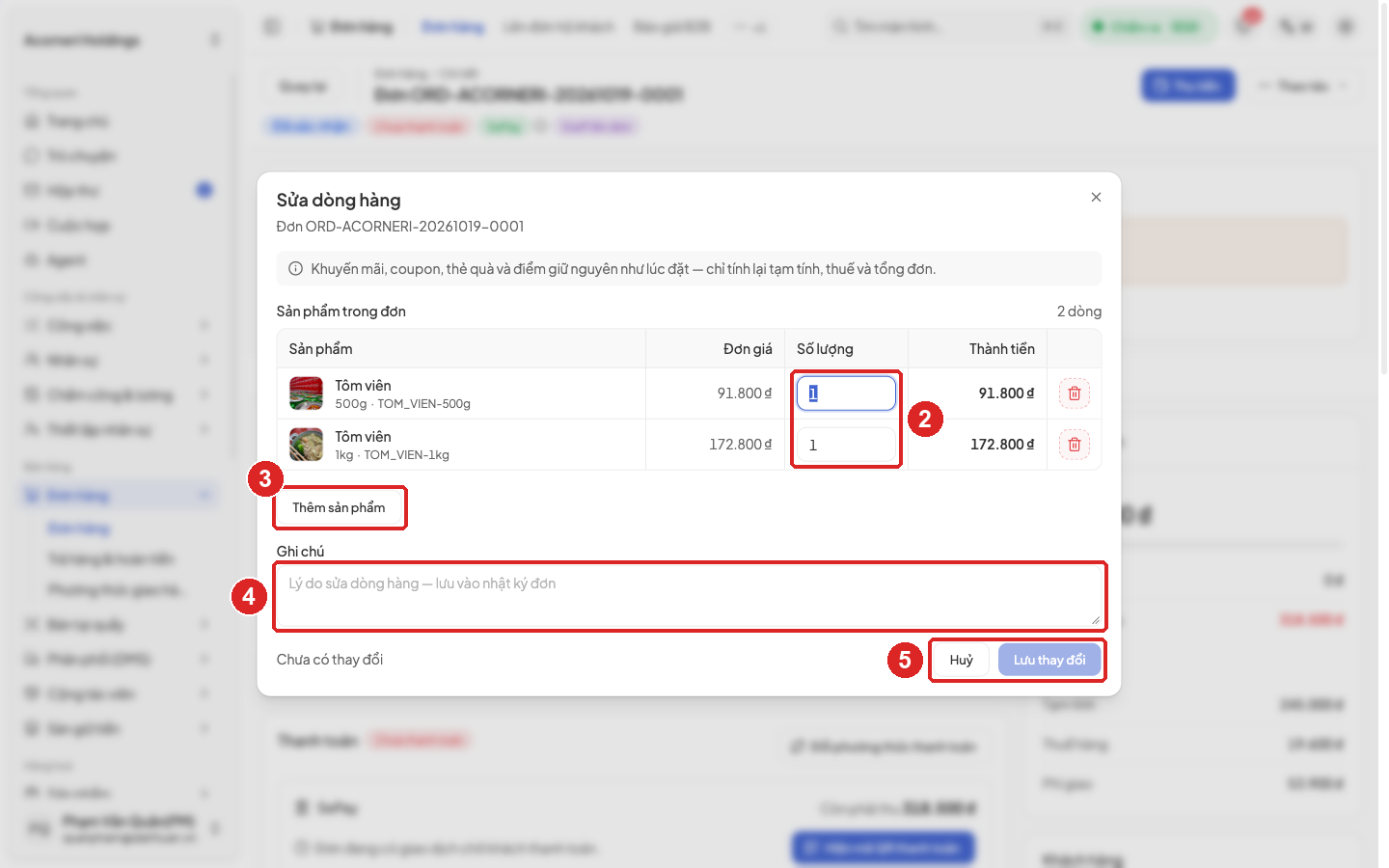This screenshot has height=868, width=1389.
Task: Expand the Công việc sidebar group
Action: [x=116, y=326]
